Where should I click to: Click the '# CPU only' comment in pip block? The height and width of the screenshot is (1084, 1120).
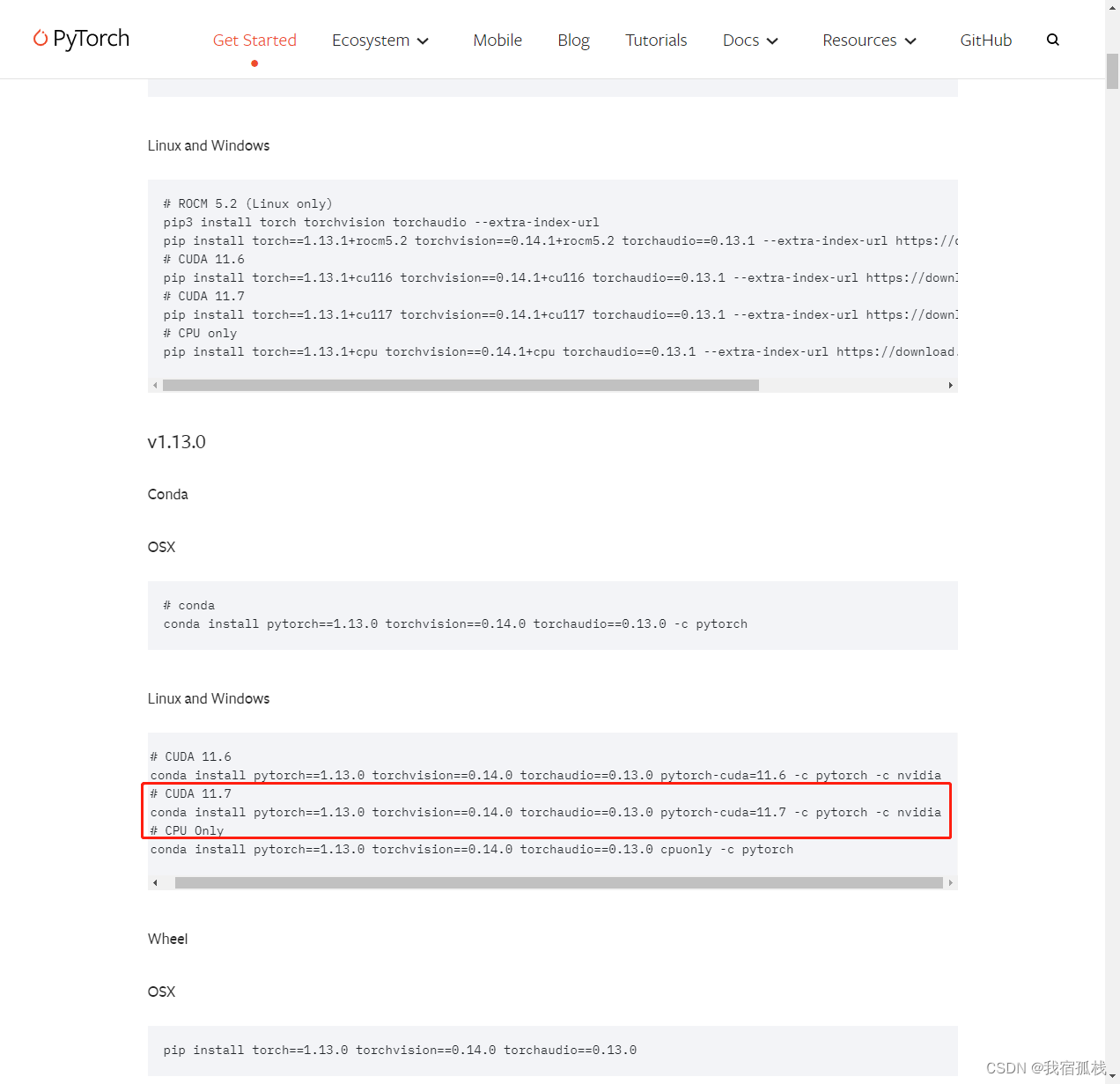pos(200,333)
